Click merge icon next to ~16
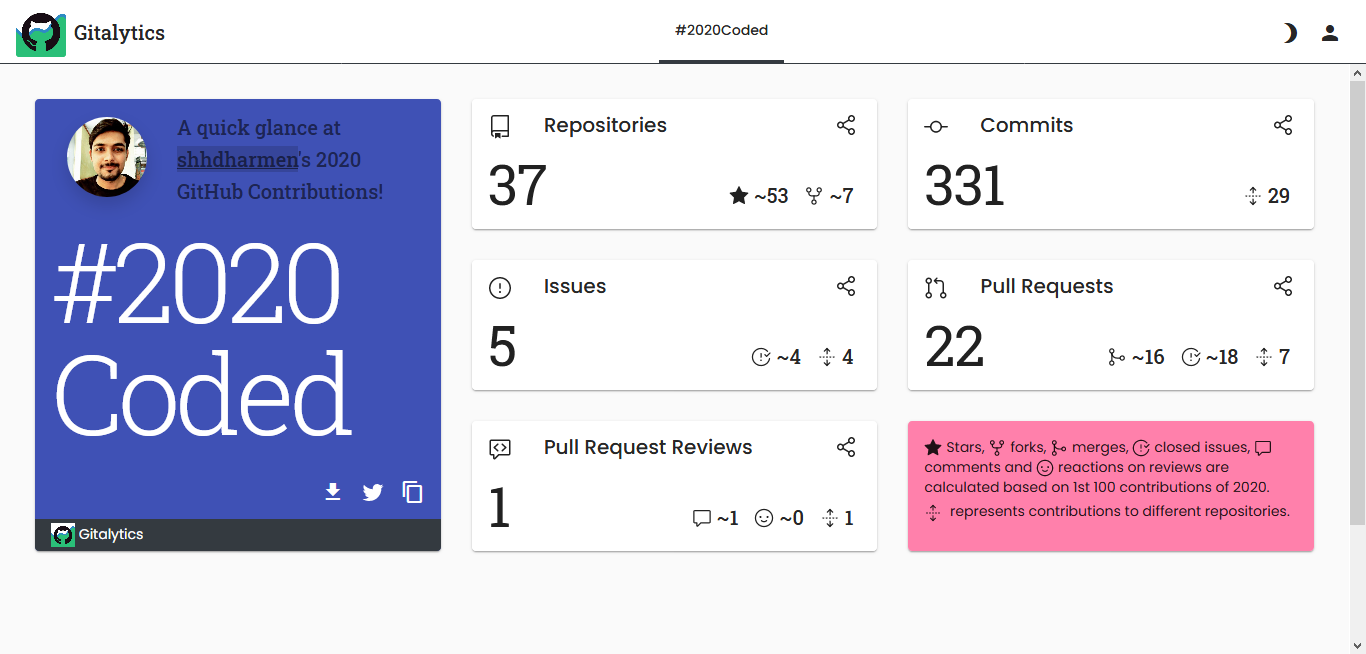 tap(1116, 357)
